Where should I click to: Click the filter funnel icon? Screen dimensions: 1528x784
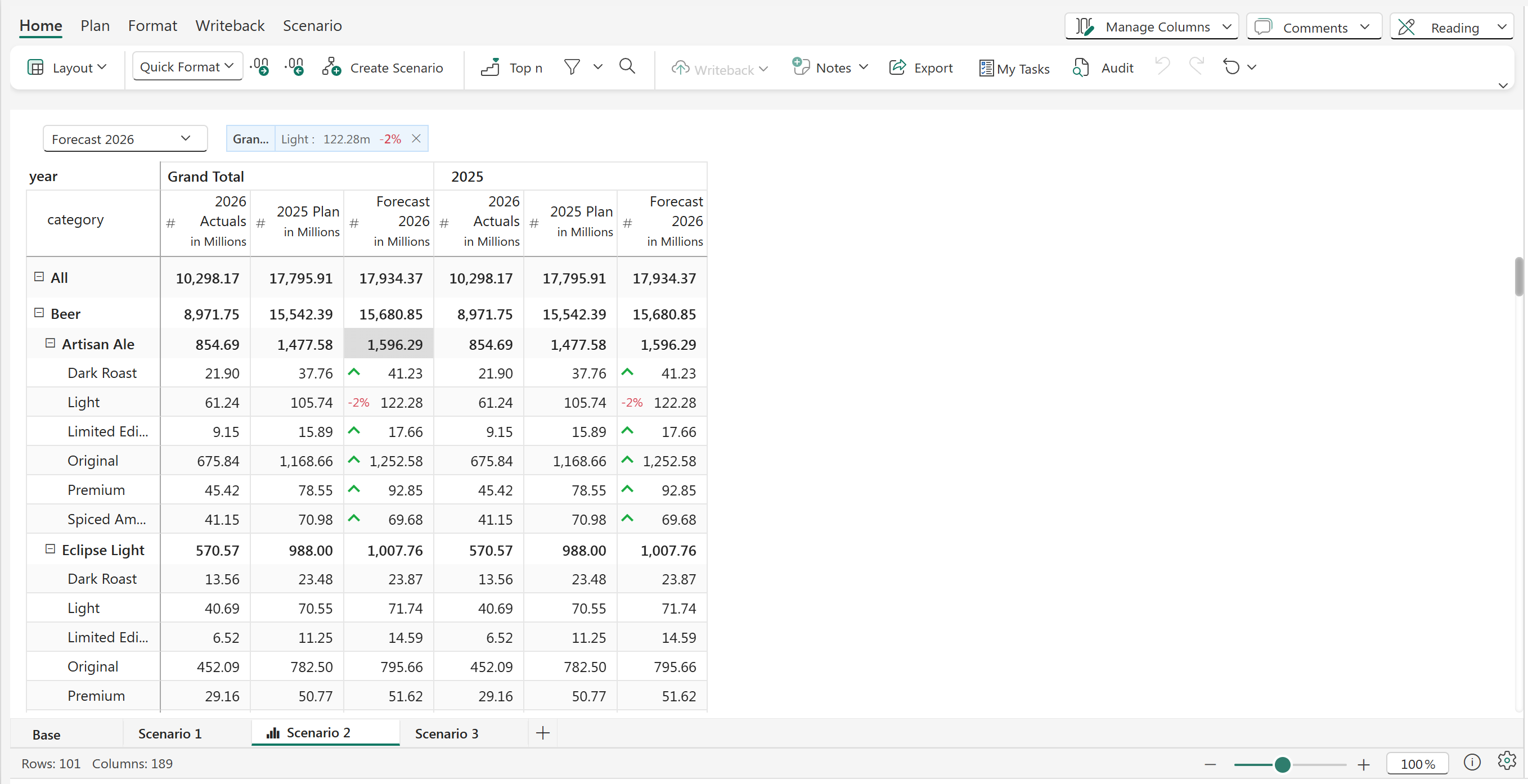tap(572, 67)
